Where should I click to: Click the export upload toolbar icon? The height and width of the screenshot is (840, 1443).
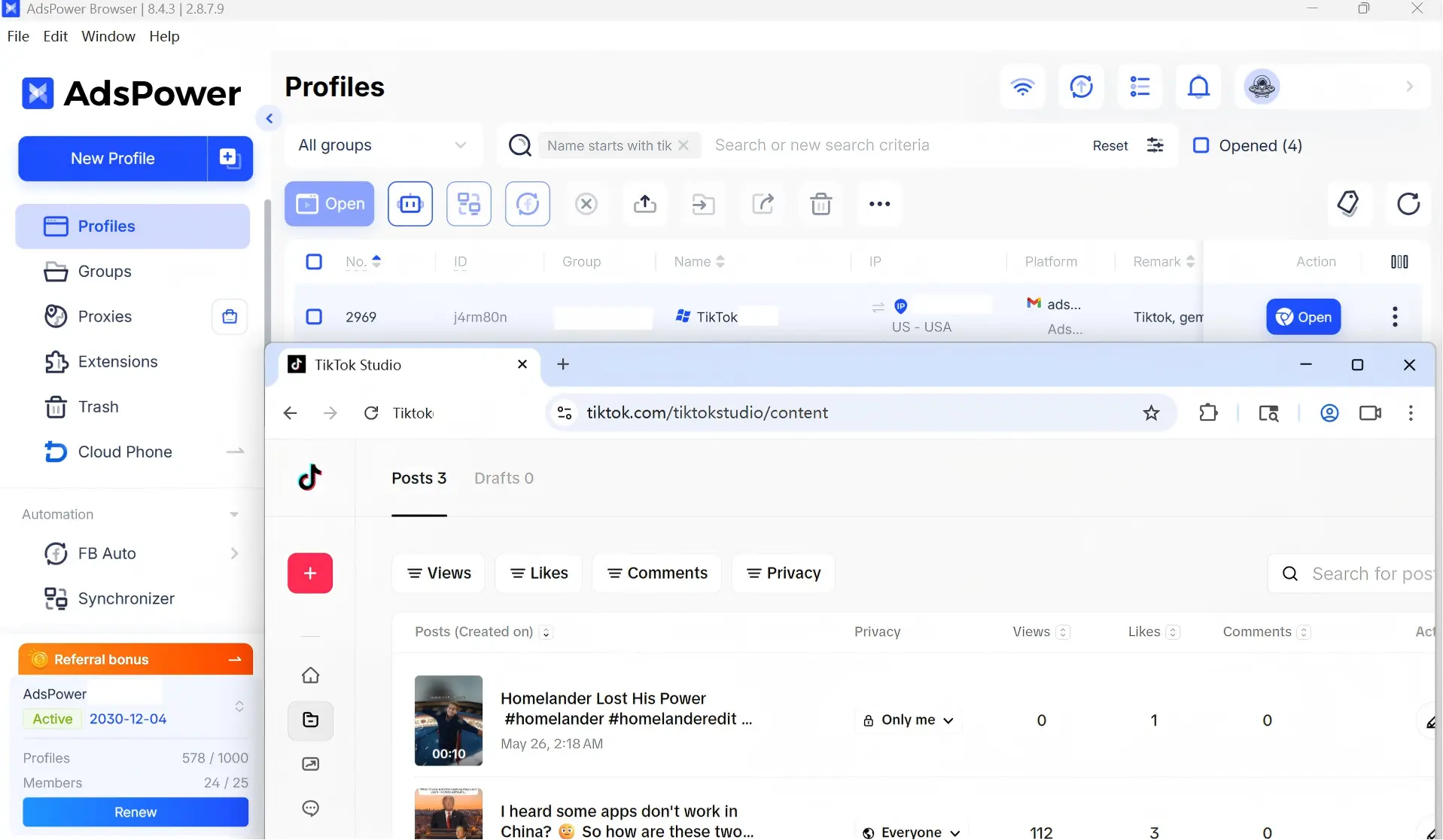pos(645,204)
